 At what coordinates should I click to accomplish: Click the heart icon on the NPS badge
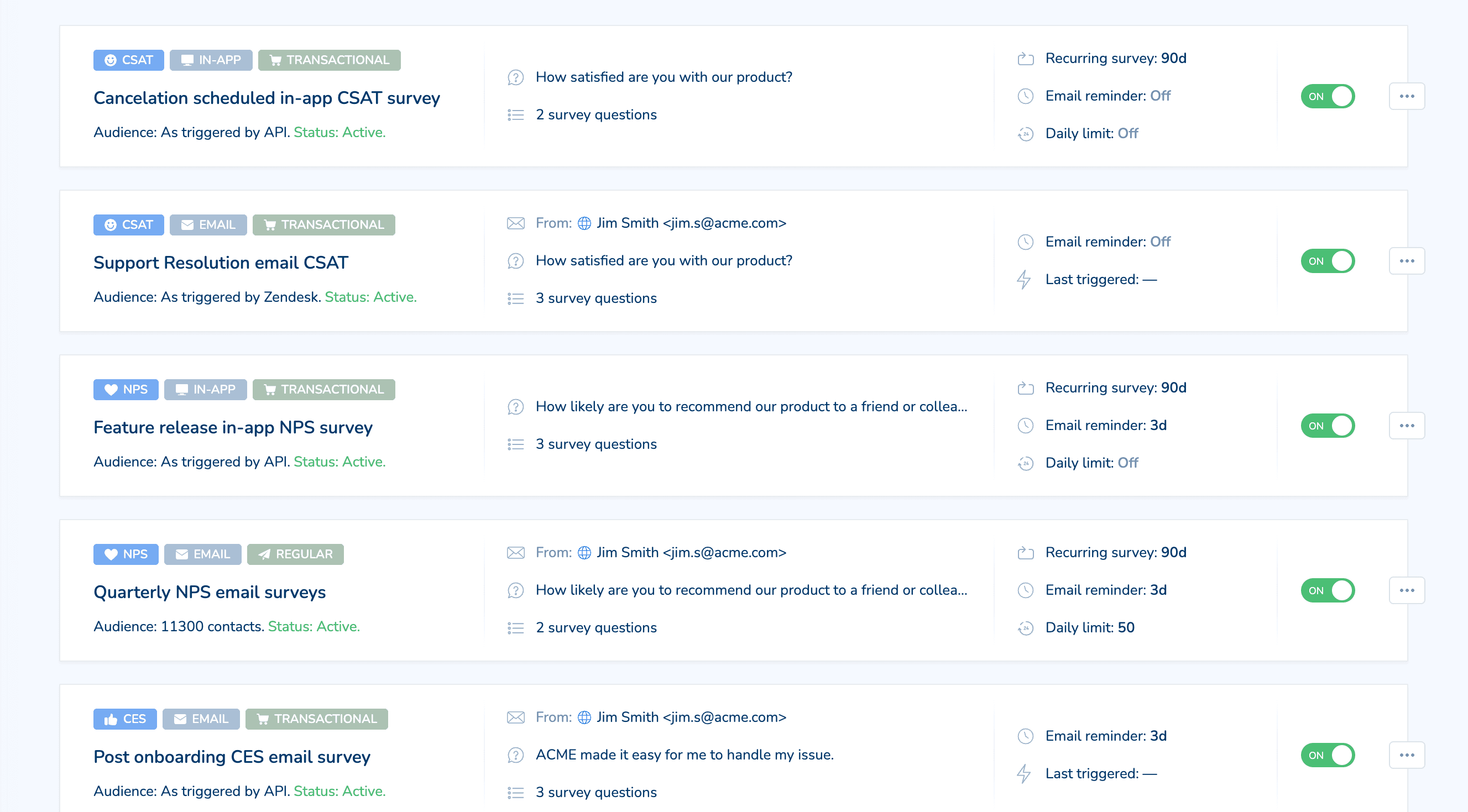(111, 389)
